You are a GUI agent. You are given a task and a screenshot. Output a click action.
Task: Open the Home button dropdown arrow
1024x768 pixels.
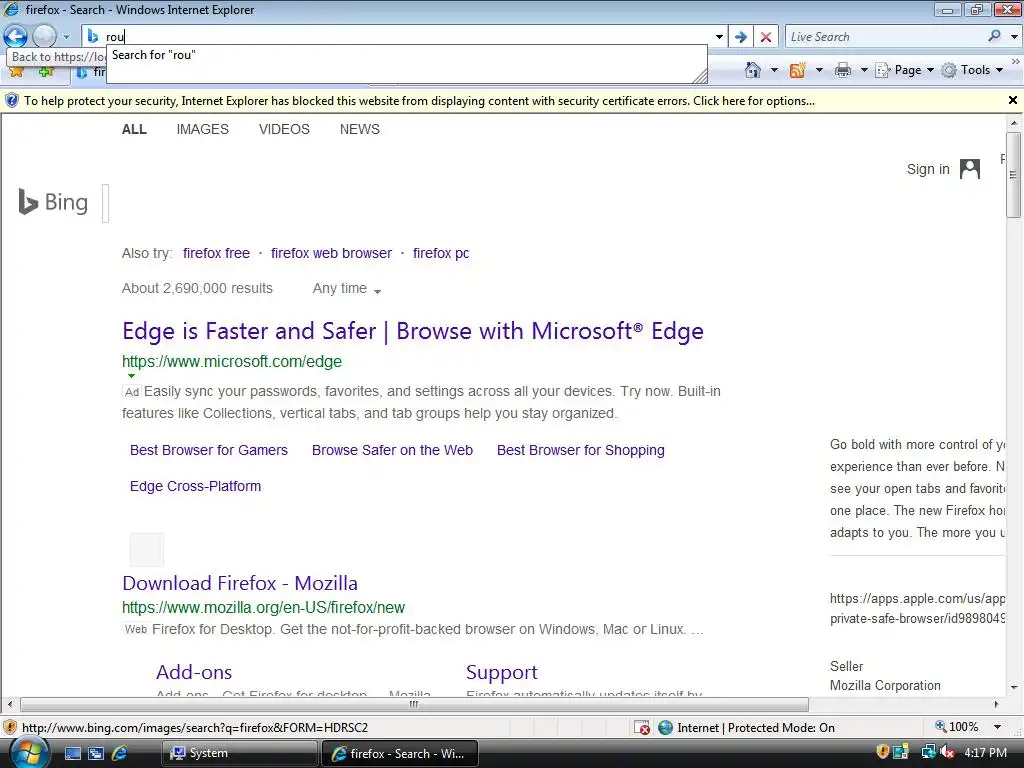(774, 70)
